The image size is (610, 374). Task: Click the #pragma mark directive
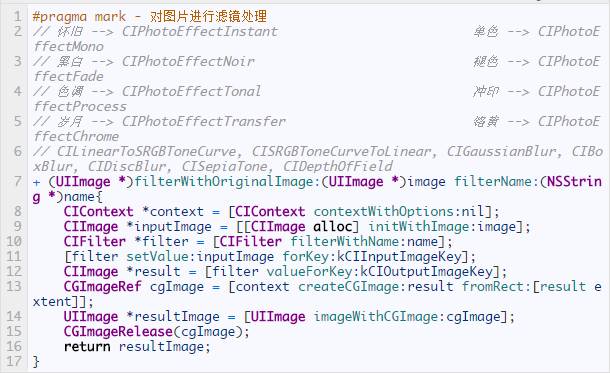pos(79,17)
